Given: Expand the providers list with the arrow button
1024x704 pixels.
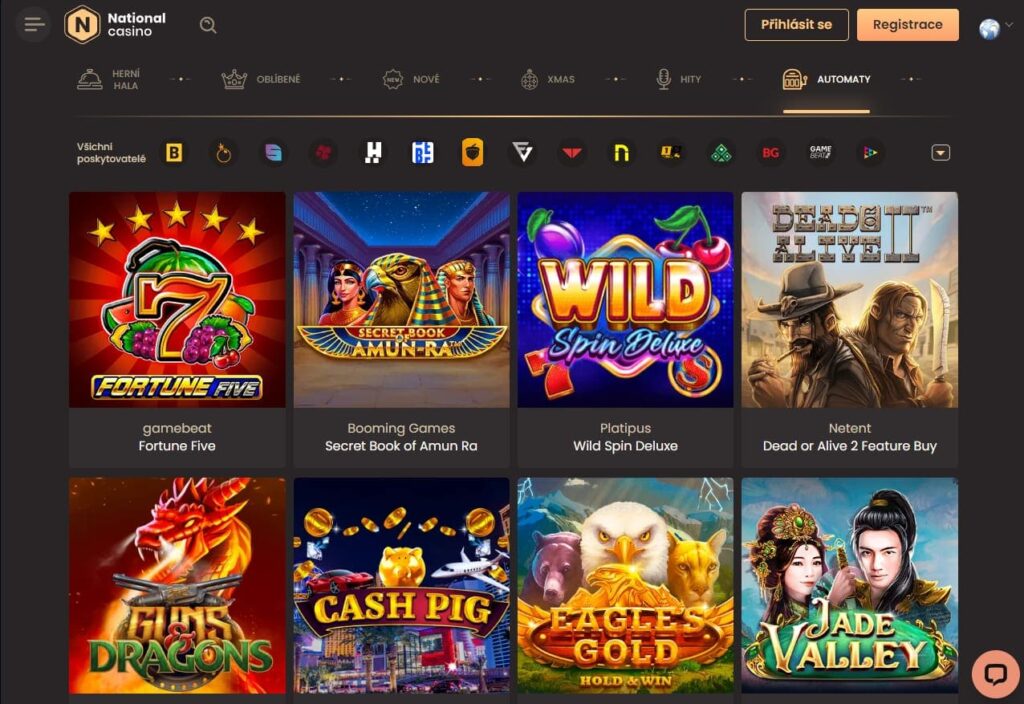Looking at the screenshot, I should pos(940,152).
